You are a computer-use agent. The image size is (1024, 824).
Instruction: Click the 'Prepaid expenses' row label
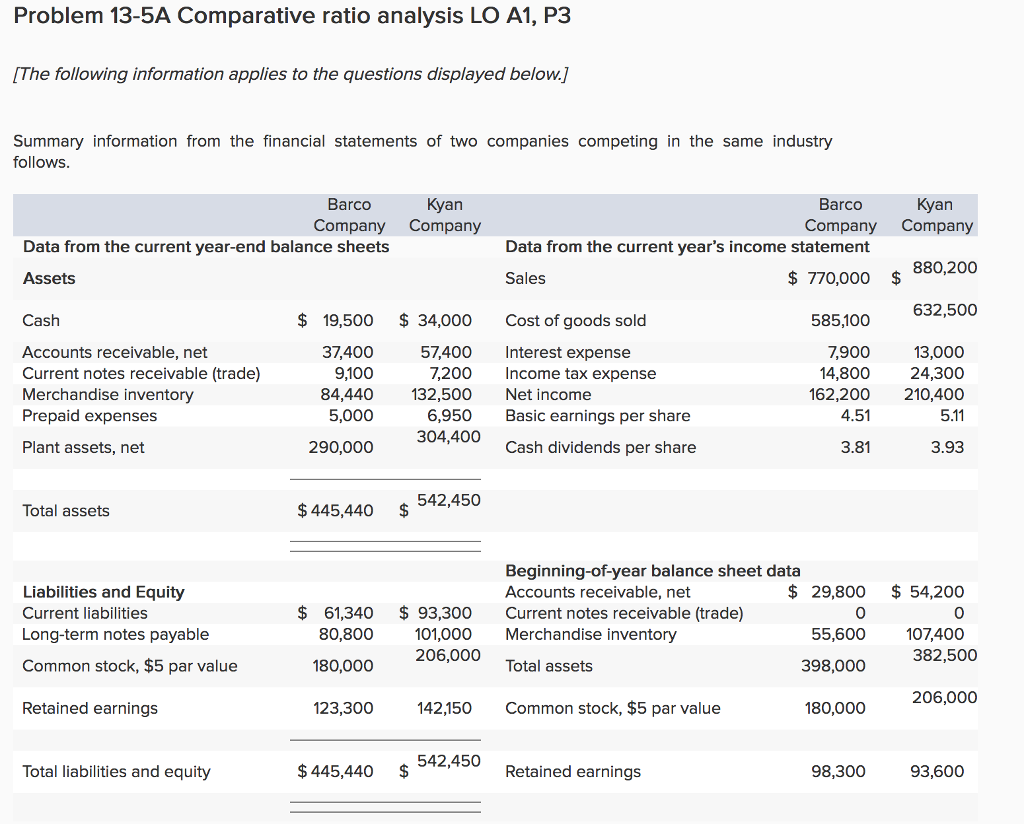[x=89, y=415]
